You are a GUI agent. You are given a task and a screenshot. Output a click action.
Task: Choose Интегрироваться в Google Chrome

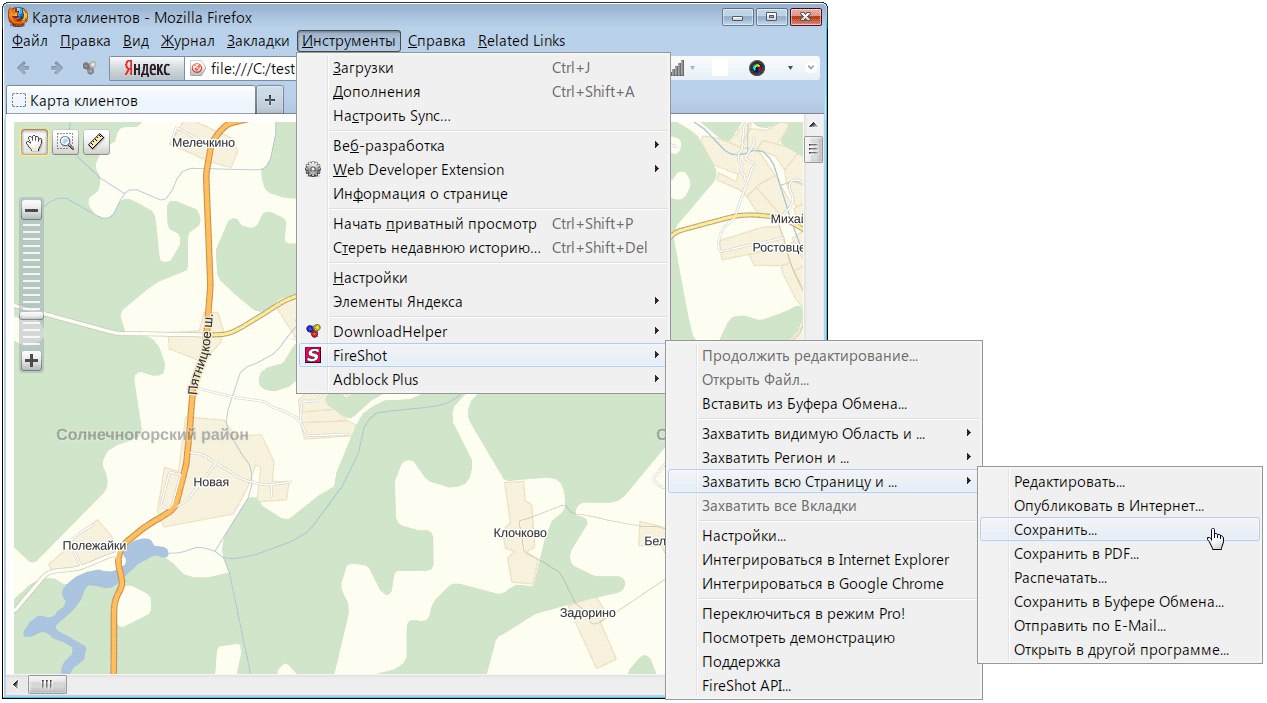click(824, 584)
